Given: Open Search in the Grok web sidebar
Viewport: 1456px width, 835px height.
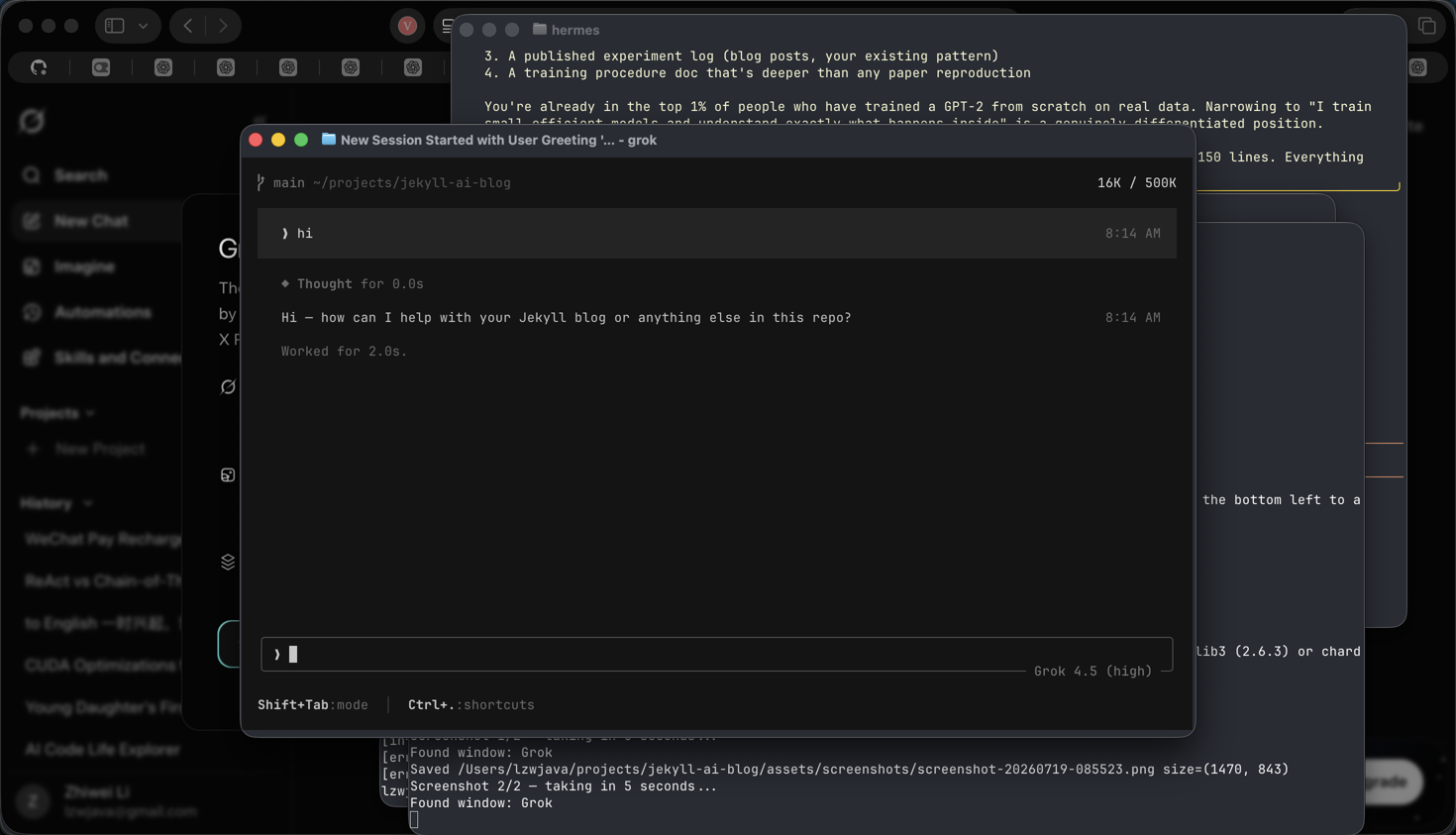Looking at the screenshot, I should pos(80,175).
